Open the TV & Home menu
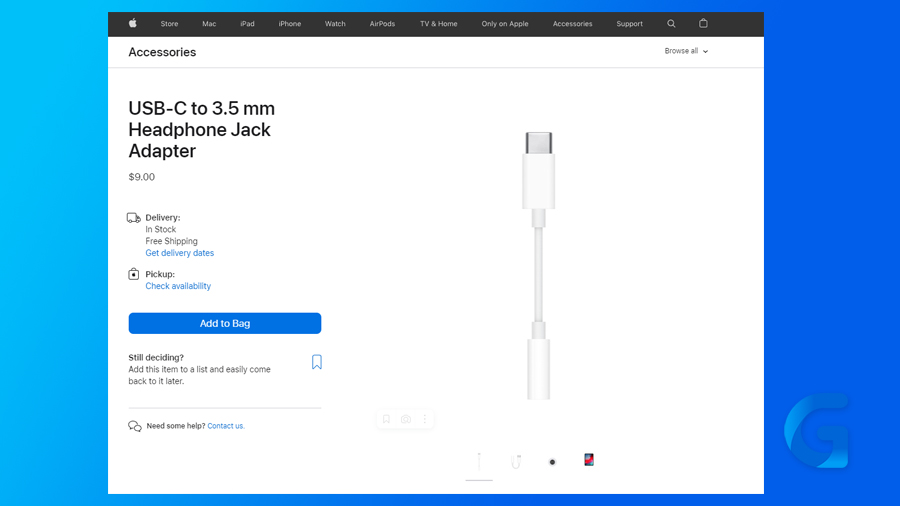 439,24
